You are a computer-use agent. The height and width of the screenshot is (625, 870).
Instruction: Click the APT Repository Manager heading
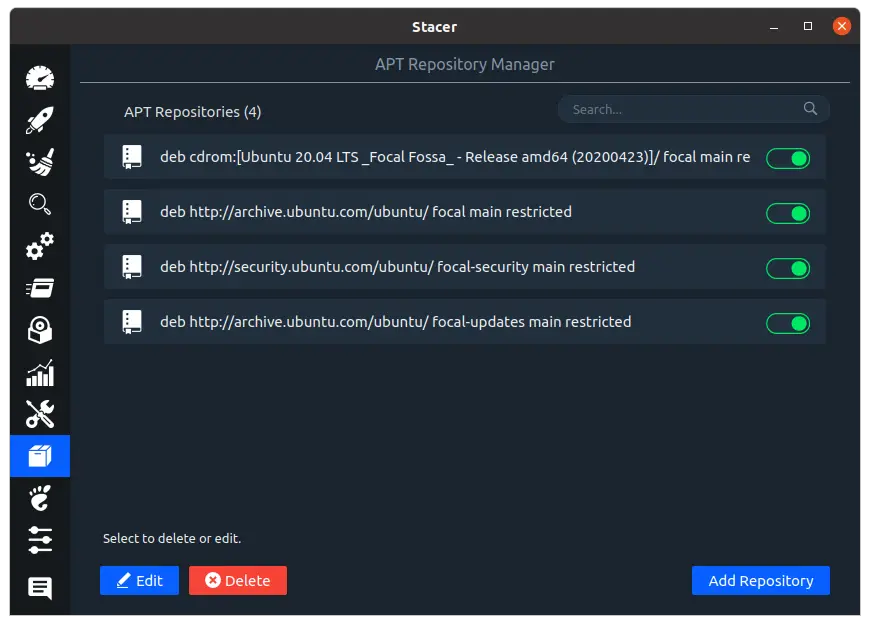pos(464,64)
